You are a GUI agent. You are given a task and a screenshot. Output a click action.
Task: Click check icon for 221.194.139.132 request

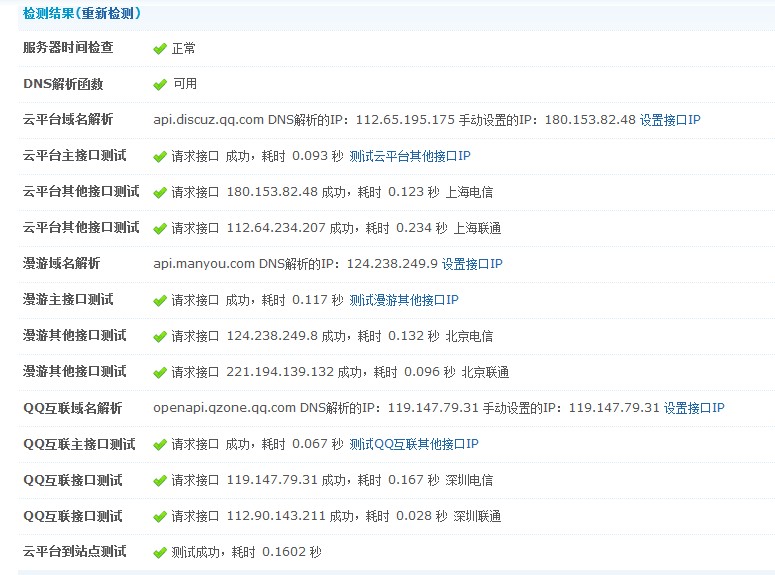click(160, 372)
